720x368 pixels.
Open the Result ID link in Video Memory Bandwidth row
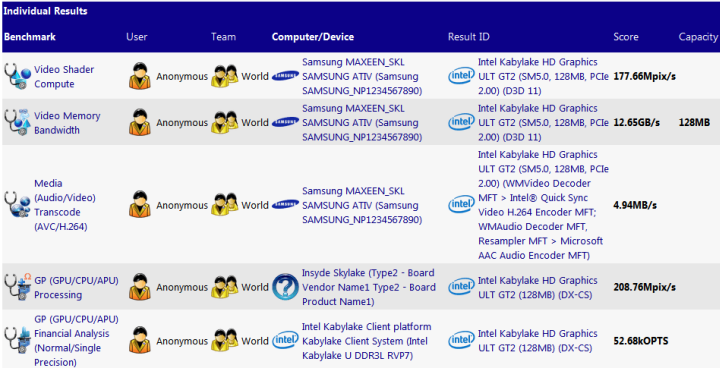543,123
